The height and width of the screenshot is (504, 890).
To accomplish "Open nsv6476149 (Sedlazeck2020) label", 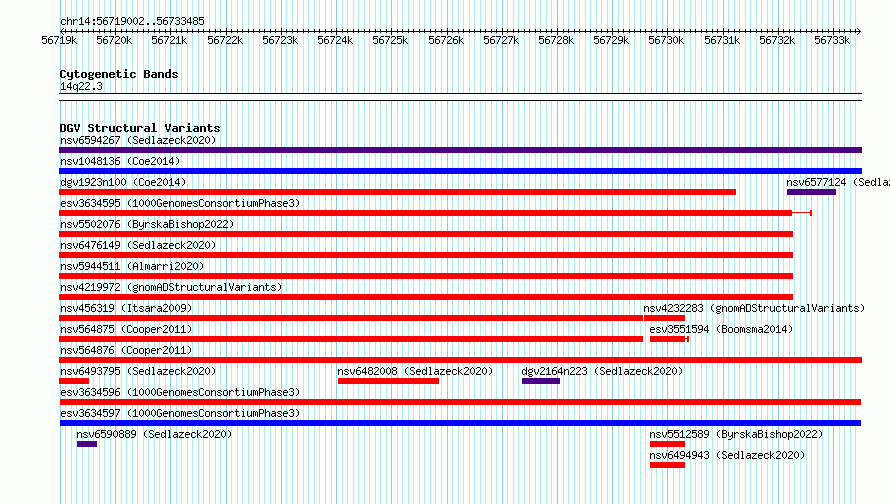I will [138, 245].
